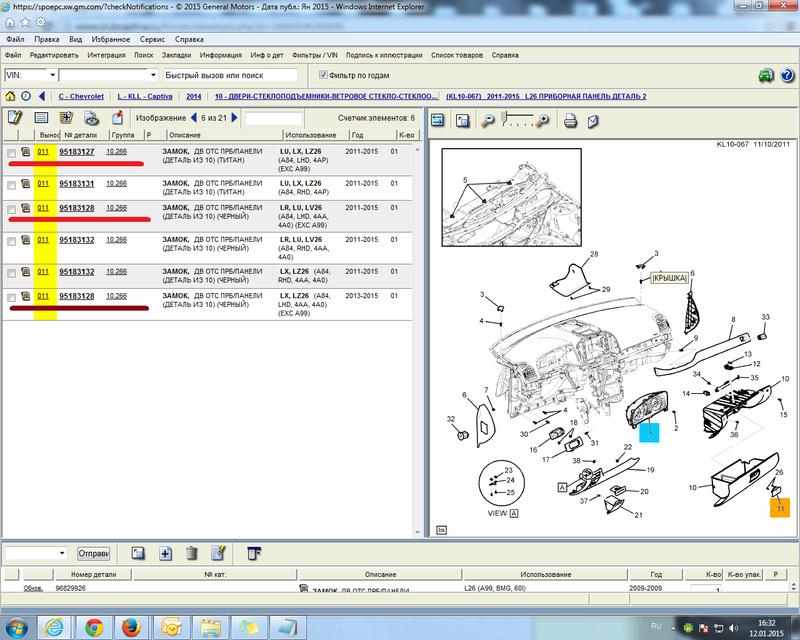The width and height of the screenshot is (800, 640).
Task: Click the swap panels layout icon
Action: click(438, 120)
